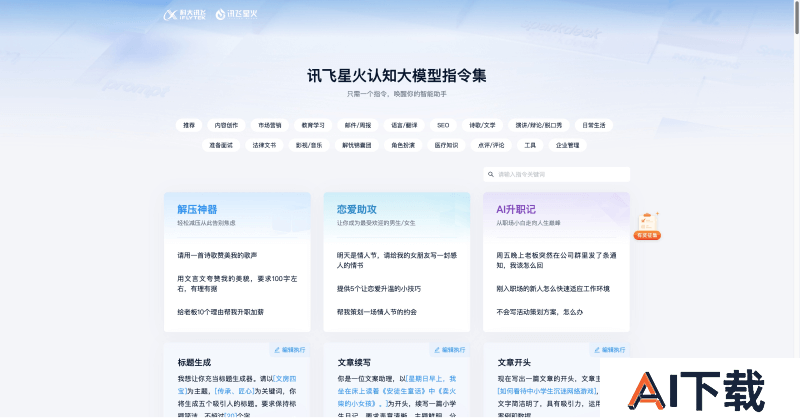Click the magnifier icon in search box
800x418 pixels.
pyautogui.click(x=491, y=175)
